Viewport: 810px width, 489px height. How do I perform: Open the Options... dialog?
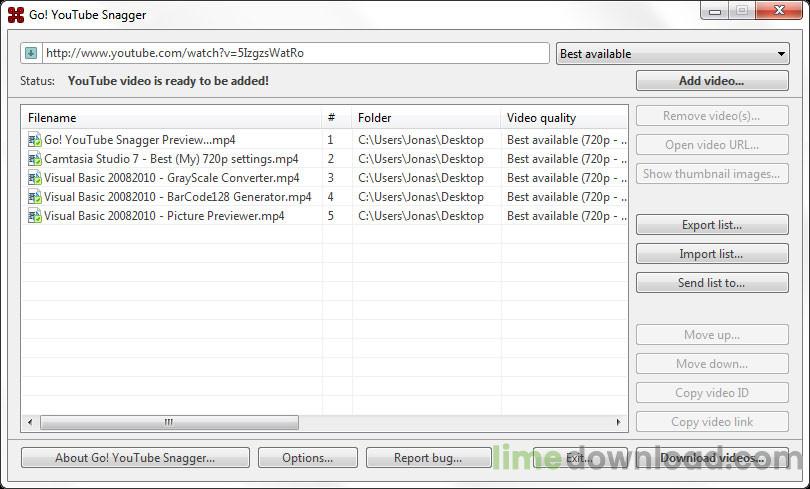pos(308,458)
